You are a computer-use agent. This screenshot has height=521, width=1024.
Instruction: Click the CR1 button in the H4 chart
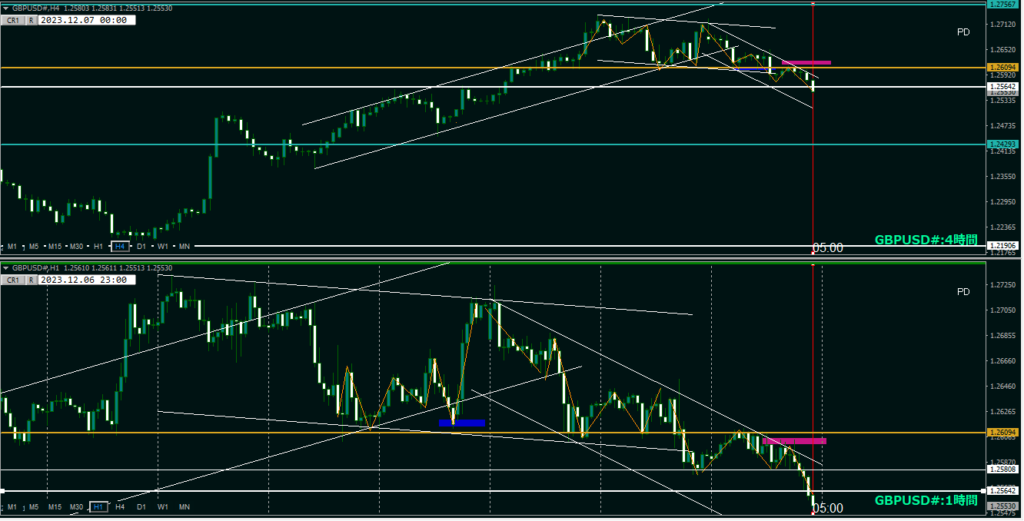point(12,20)
